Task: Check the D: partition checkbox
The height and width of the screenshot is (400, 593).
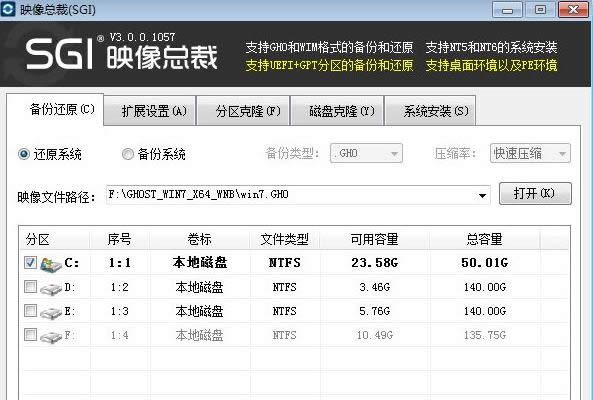Action: tap(30, 287)
